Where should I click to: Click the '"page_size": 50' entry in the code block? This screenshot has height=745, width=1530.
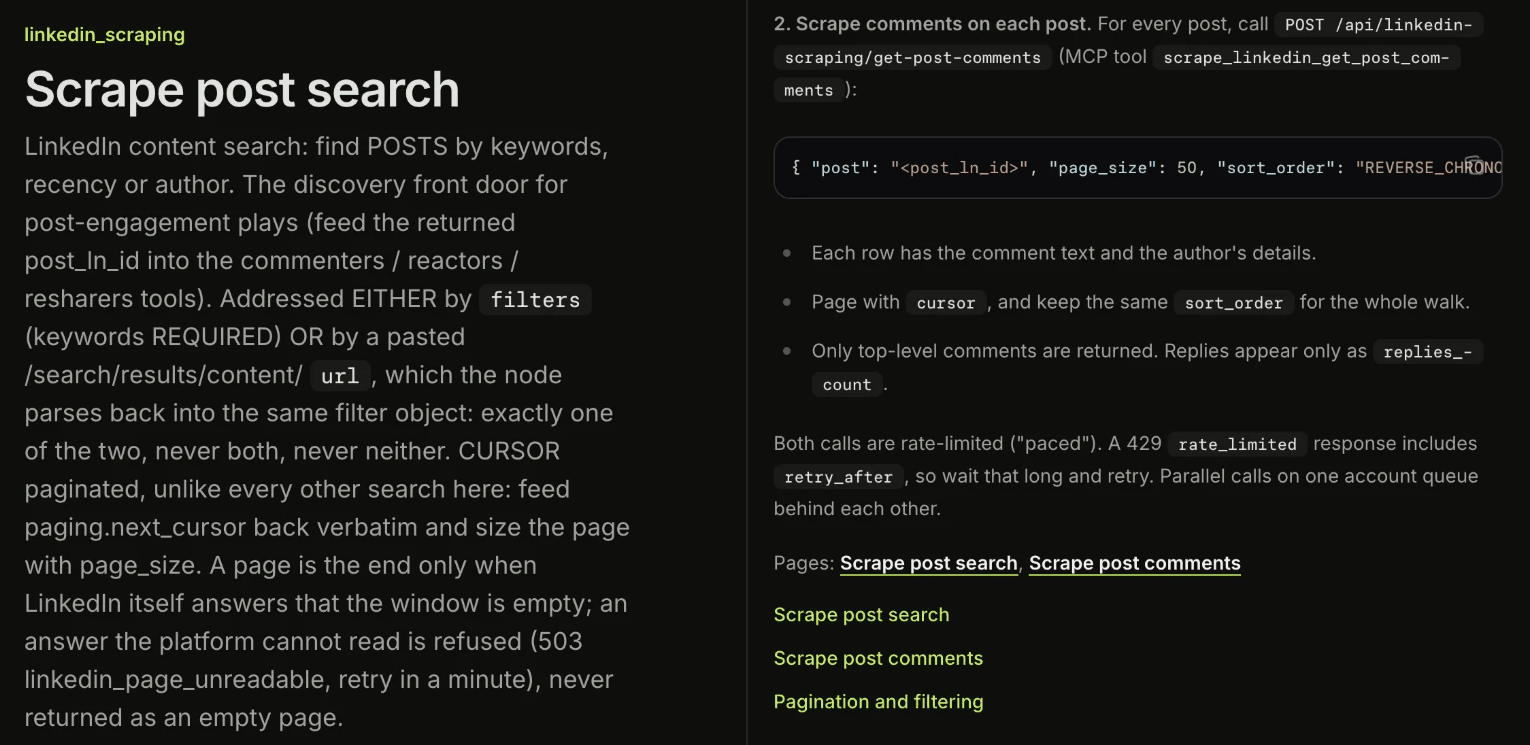click(x=1123, y=168)
